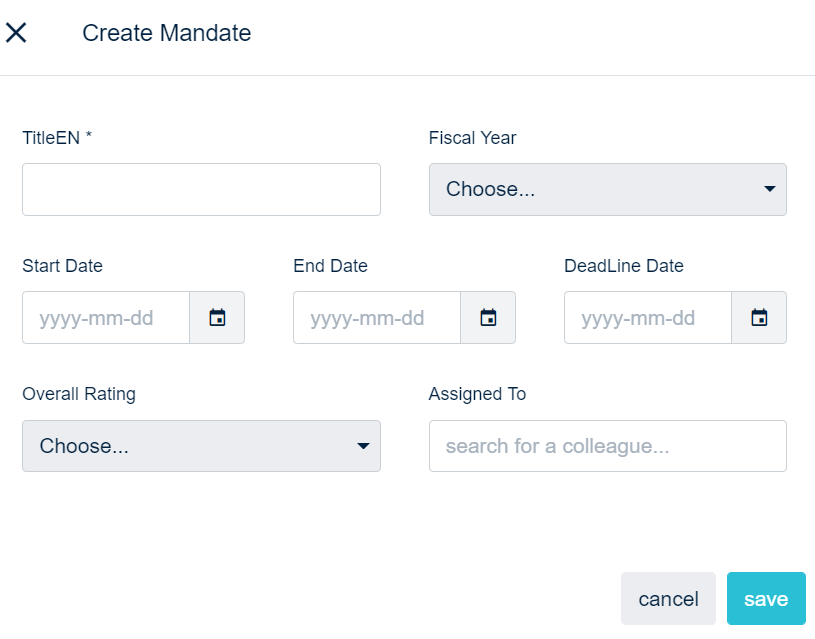The image size is (815, 639).
Task: Click the TitleEN field label
Action: click(x=57, y=138)
